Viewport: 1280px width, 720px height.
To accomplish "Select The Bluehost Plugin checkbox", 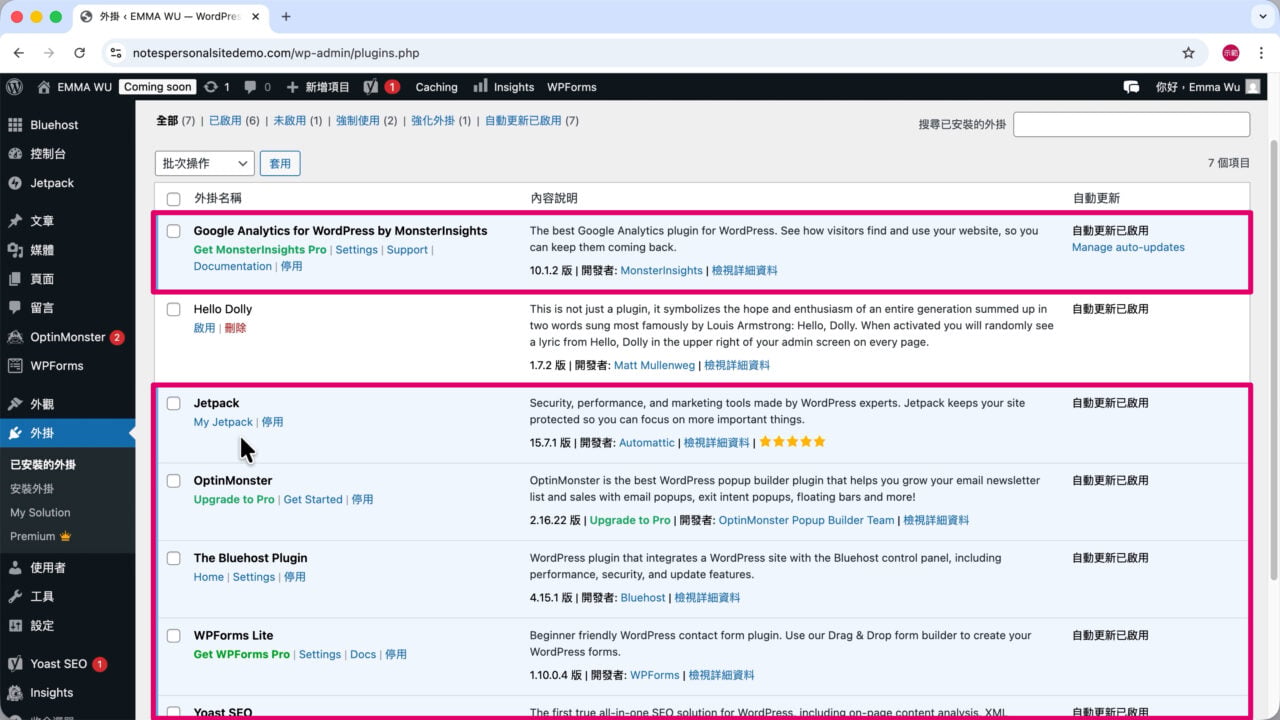I will (174, 559).
